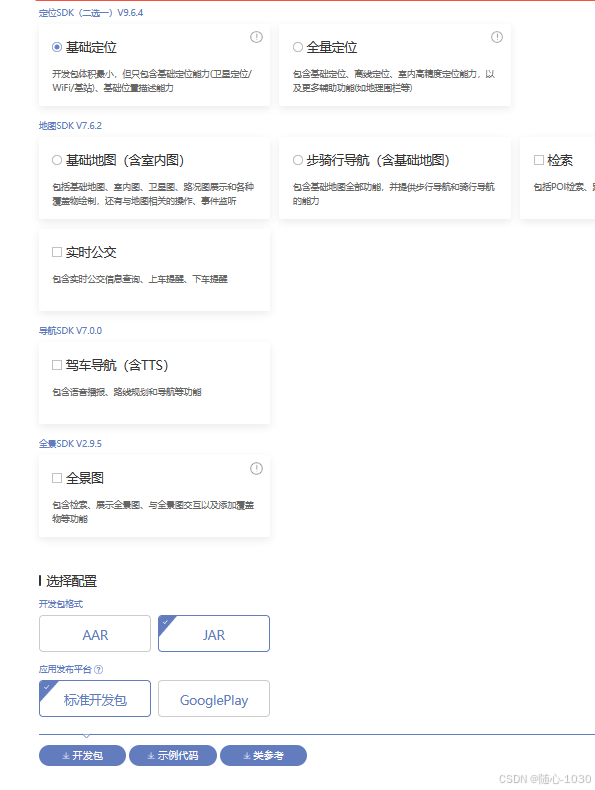
Task: Download the 类参考 class reference
Action: point(263,755)
